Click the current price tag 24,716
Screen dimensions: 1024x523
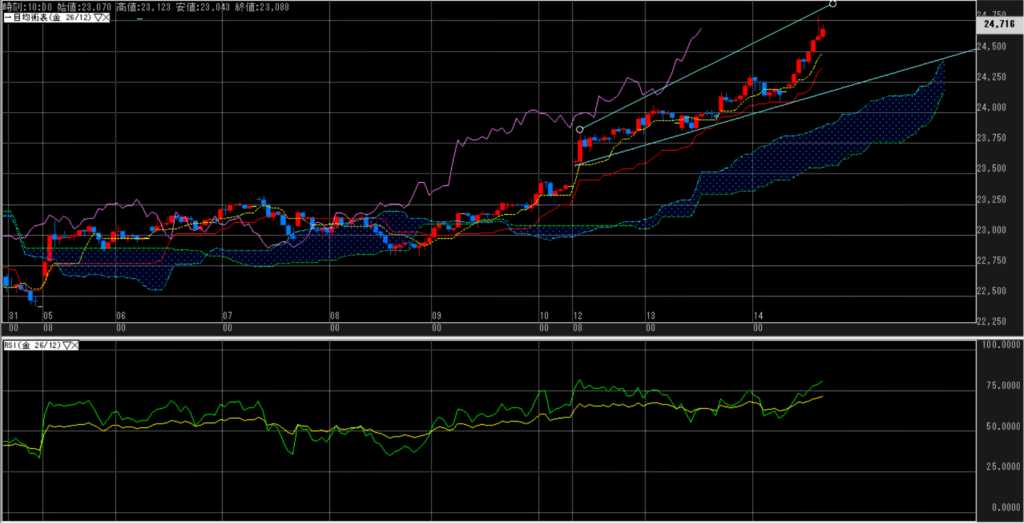tap(998, 24)
